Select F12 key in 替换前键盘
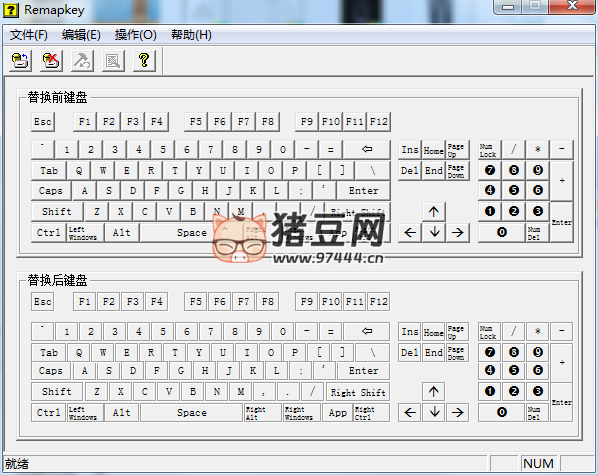 [x=379, y=122]
